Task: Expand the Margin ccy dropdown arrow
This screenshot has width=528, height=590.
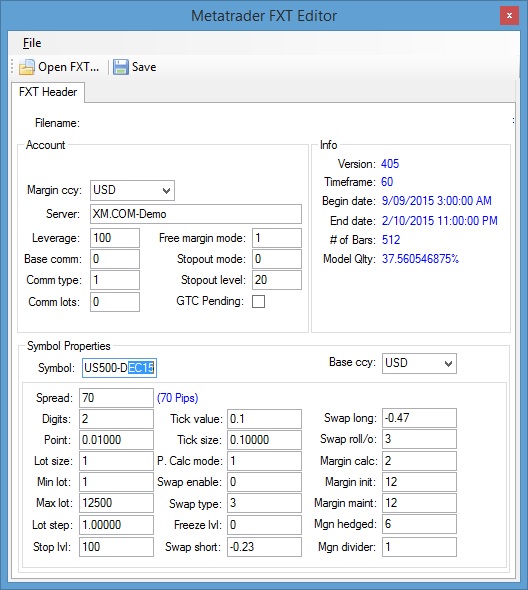Action: point(166,190)
